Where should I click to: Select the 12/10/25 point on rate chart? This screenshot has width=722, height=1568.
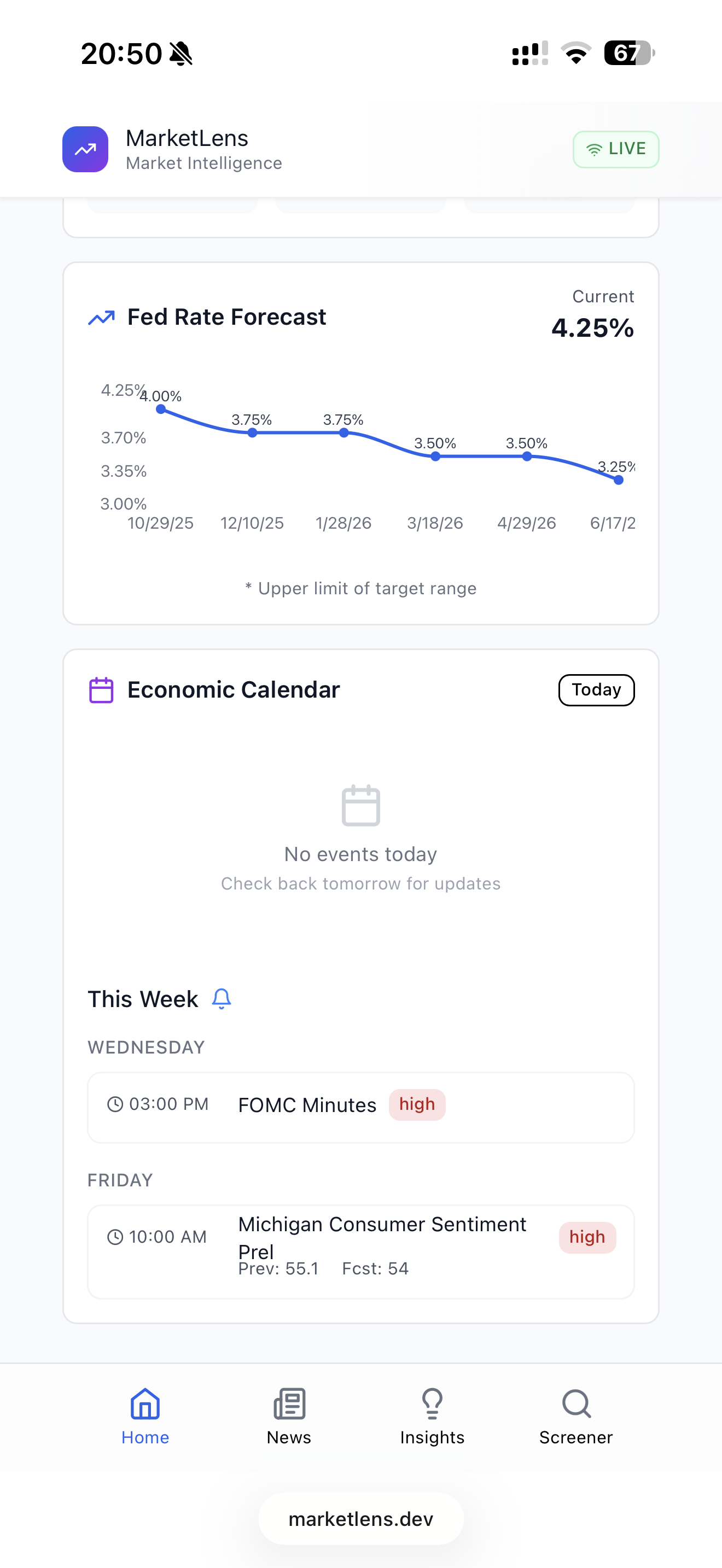click(252, 433)
